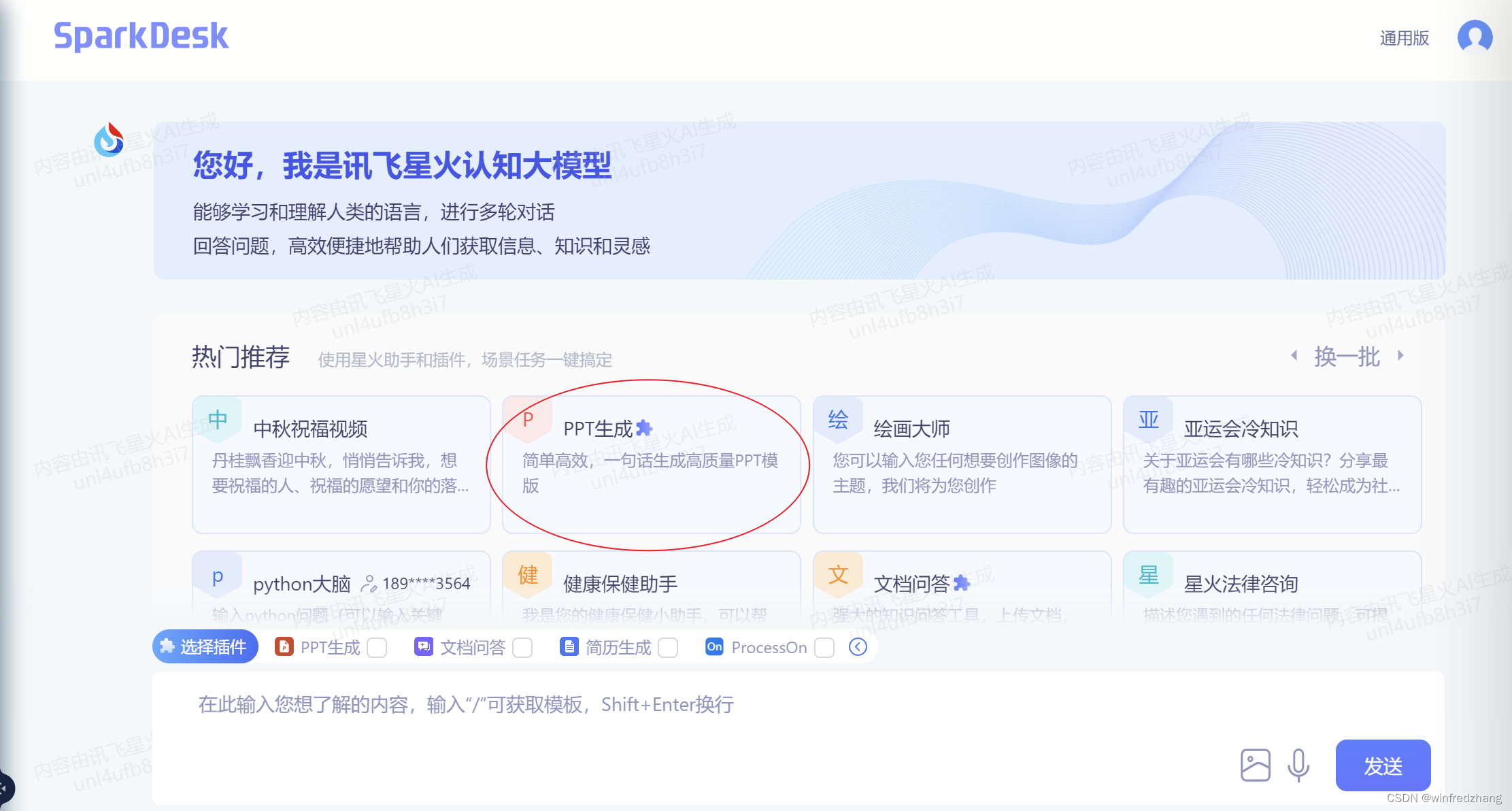Click the P icon on PPT生成 card
The height and width of the screenshot is (811, 1512).
point(528,420)
